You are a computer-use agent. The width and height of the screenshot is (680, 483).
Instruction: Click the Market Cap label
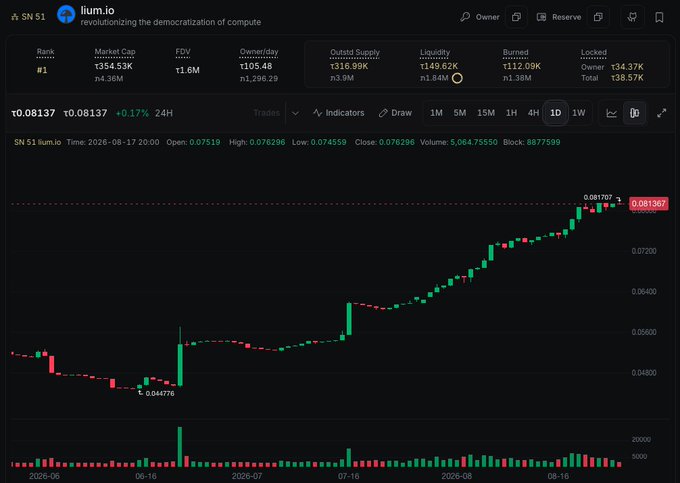click(115, 52)
